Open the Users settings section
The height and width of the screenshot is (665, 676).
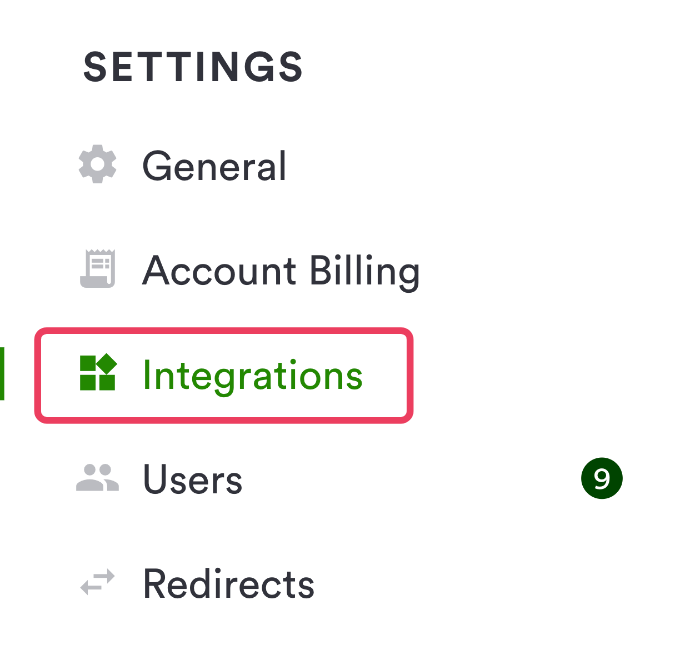point(192,480)
